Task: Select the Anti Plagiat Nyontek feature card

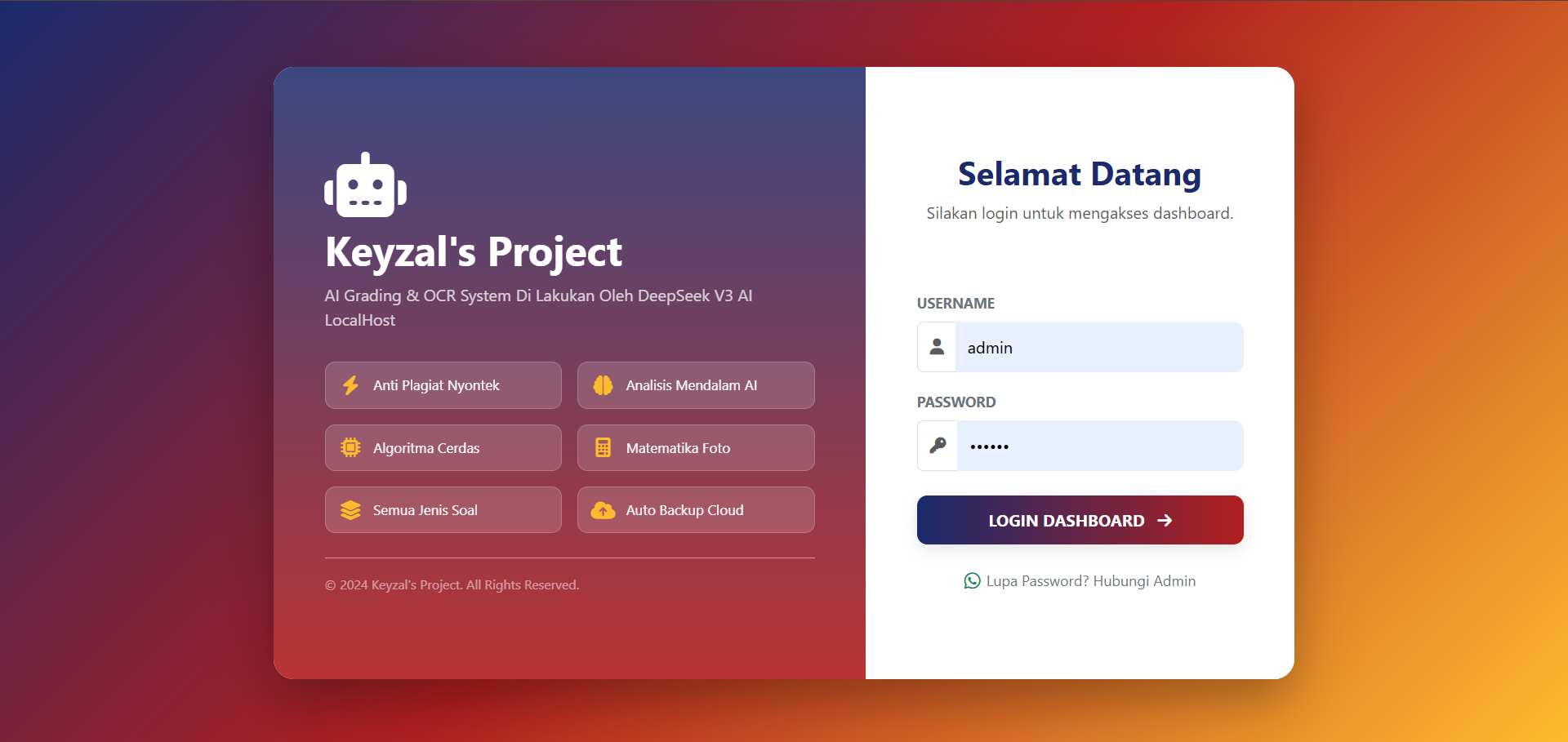Action: pyautogui.click(x=443, y=385)
